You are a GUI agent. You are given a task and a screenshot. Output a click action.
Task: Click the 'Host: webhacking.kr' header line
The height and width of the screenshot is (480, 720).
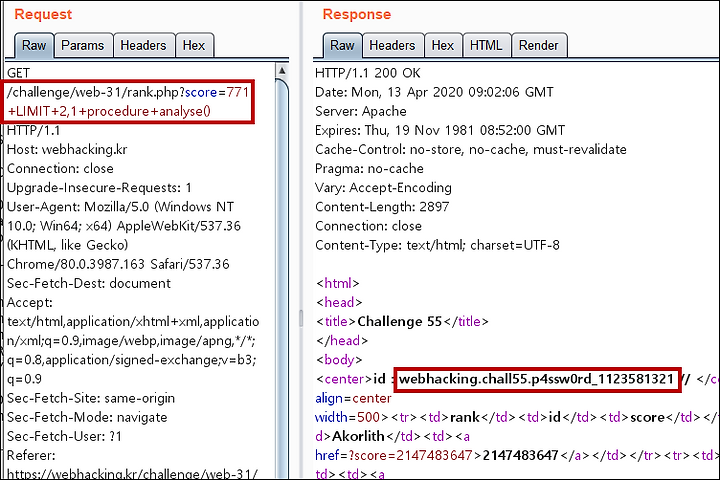(67, 150)
